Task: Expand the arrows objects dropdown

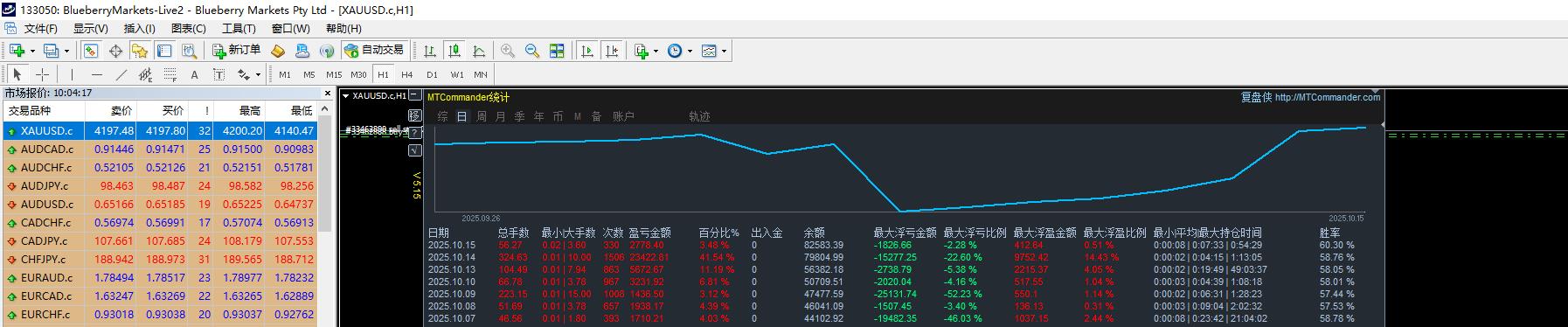Action: point(258,74)
